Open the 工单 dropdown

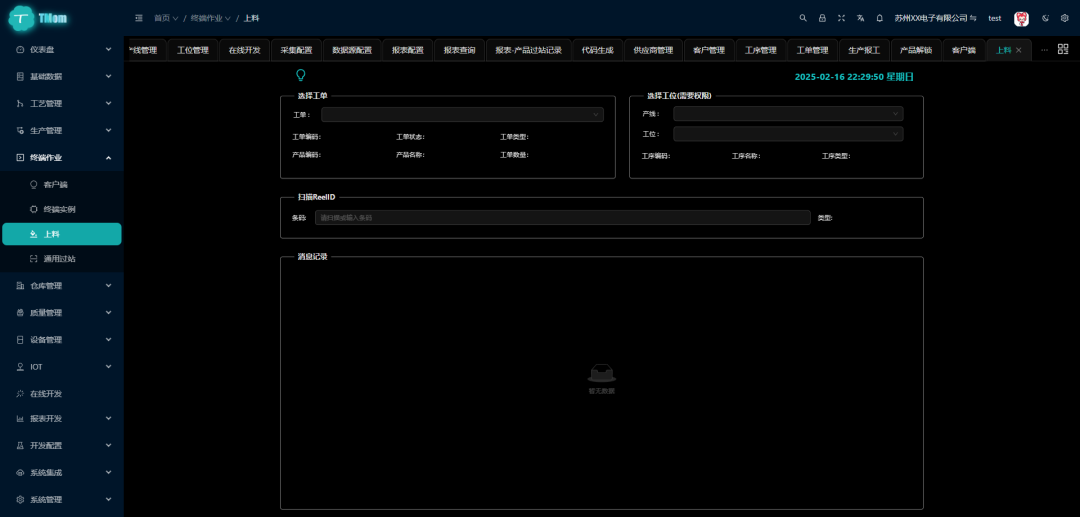(462, 115)
